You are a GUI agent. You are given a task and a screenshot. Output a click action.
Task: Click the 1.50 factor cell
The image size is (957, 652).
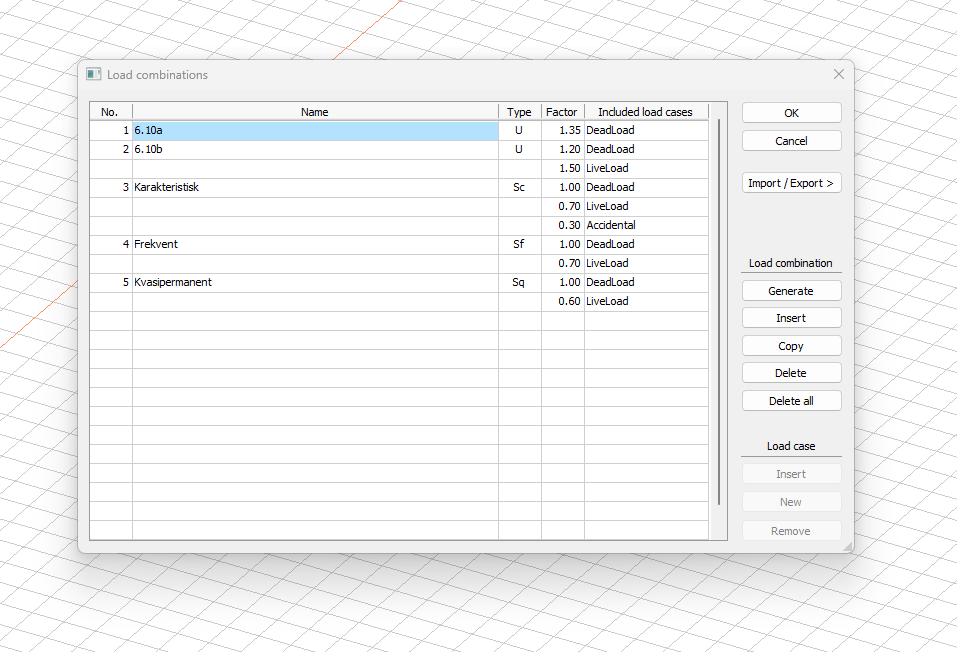(x=563, y=168)
